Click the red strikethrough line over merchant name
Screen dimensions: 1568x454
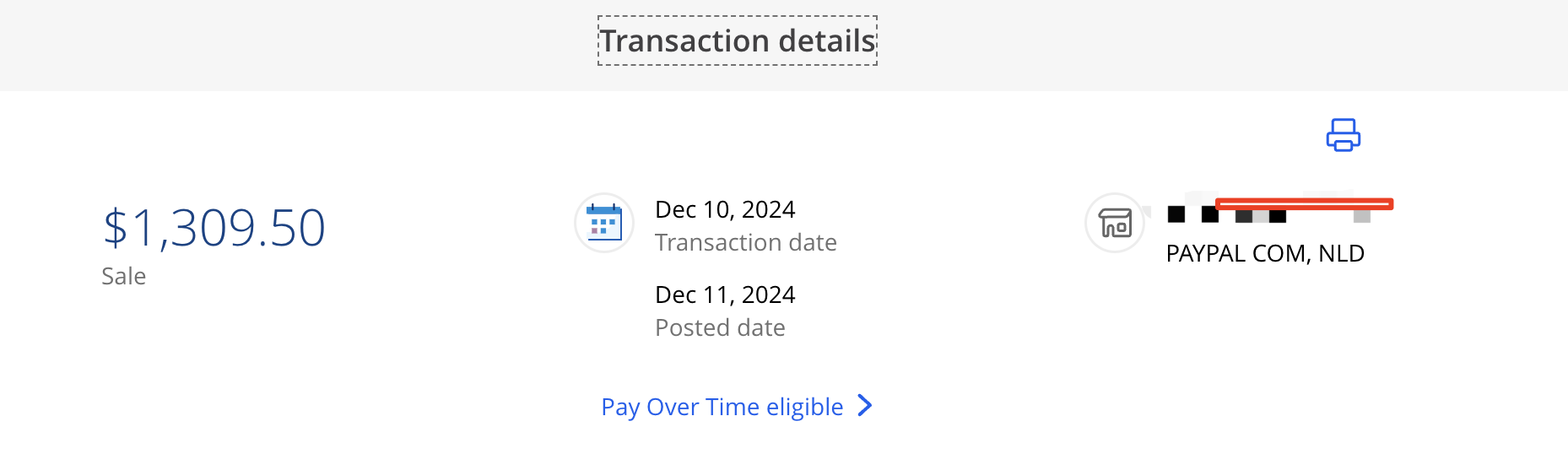click(1304, 203)
